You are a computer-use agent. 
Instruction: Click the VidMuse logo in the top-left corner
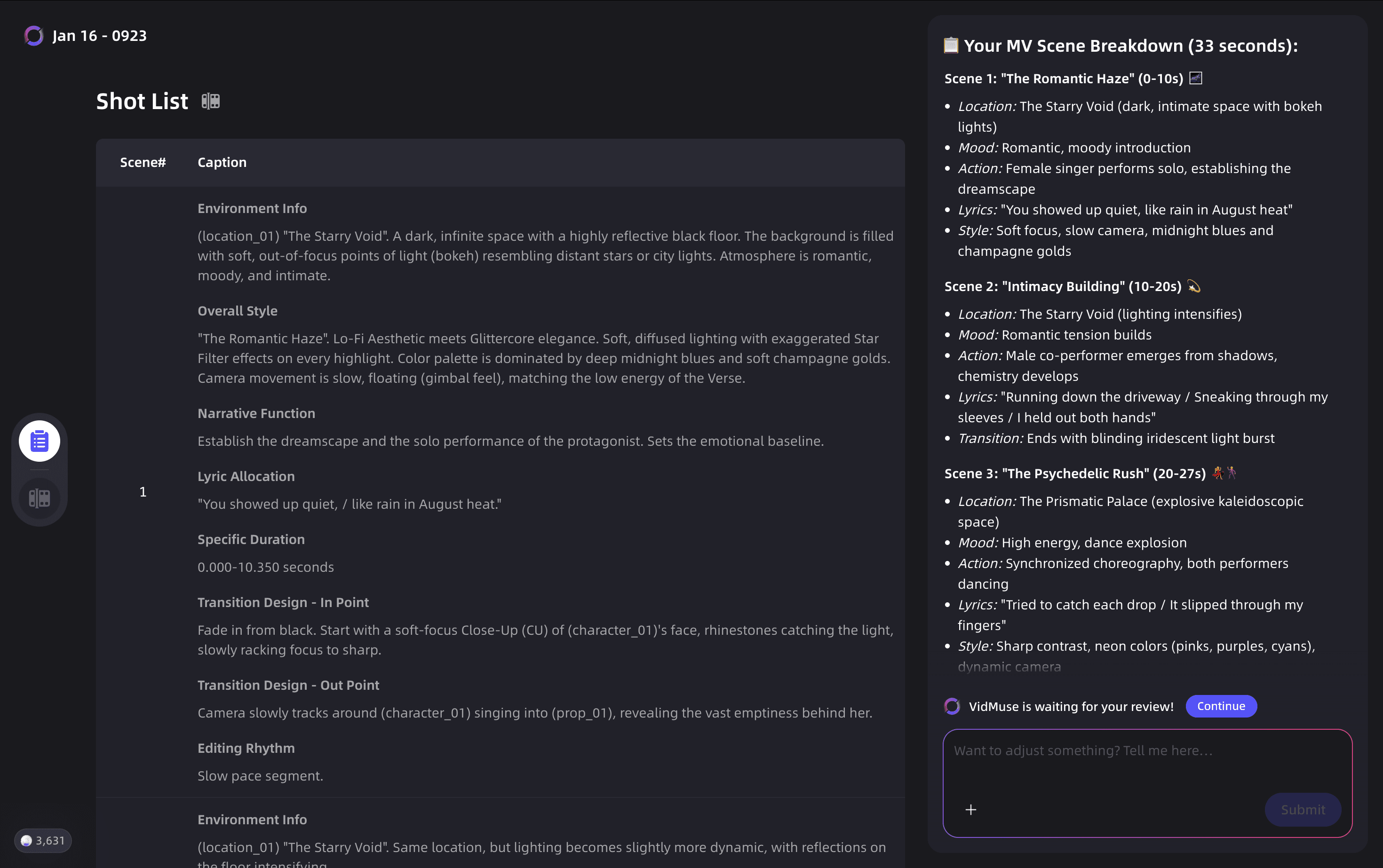pyautogui.click(x=34, y=36)
